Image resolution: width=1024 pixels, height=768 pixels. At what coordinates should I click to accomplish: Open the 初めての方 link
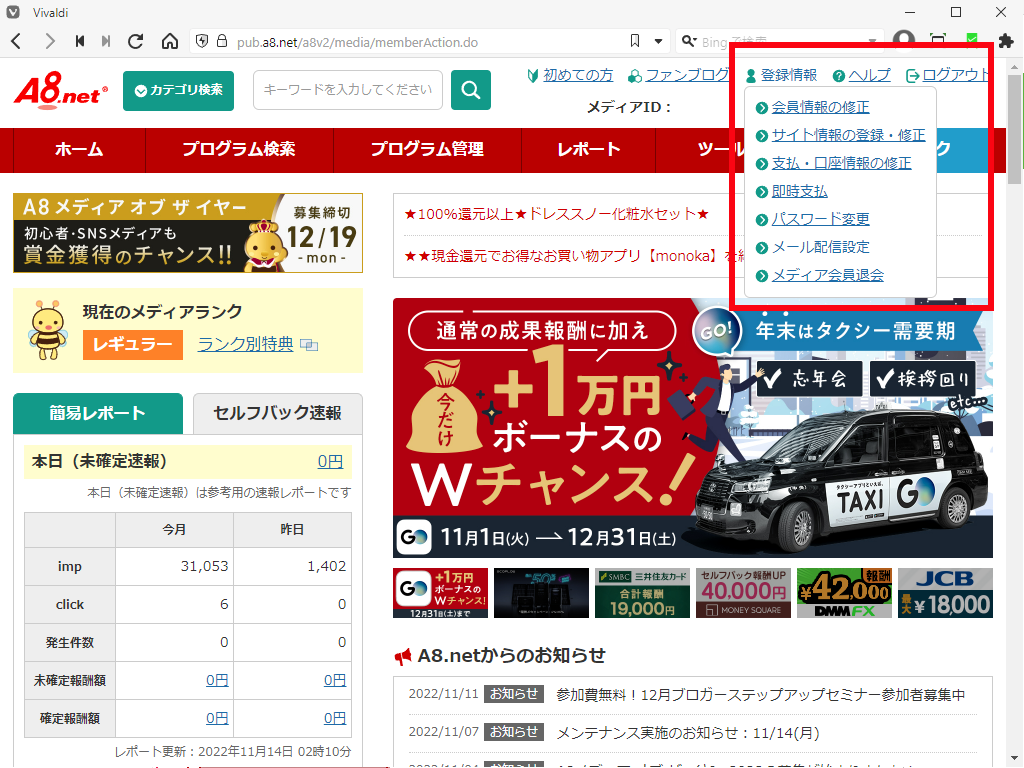[x=578, y=75]
